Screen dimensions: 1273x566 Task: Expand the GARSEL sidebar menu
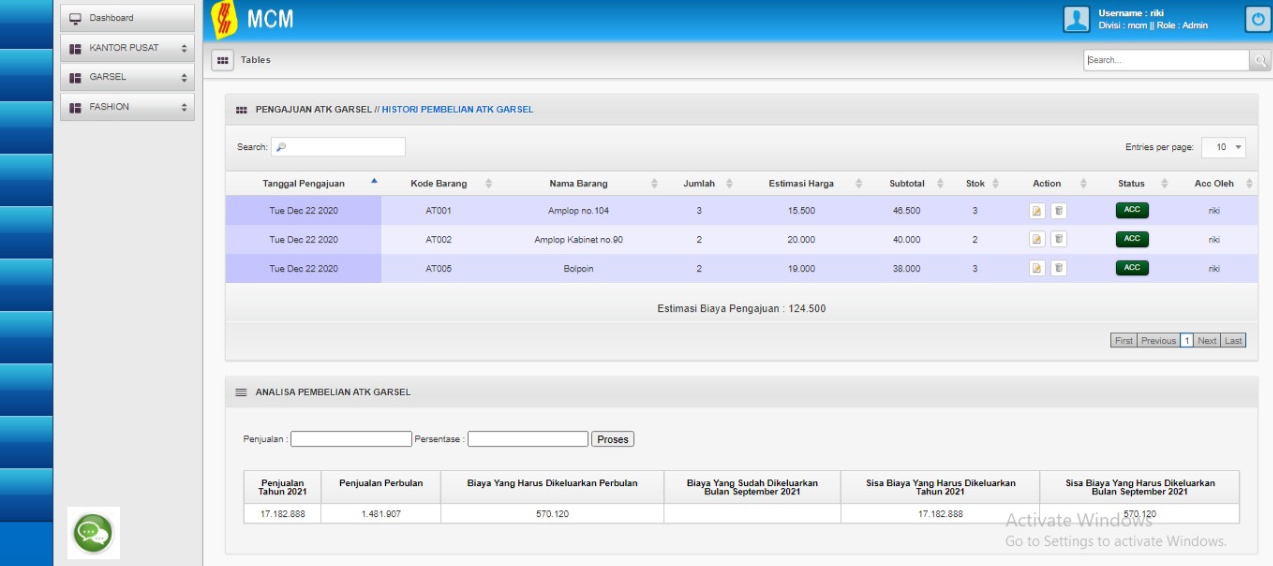point(127,77)
